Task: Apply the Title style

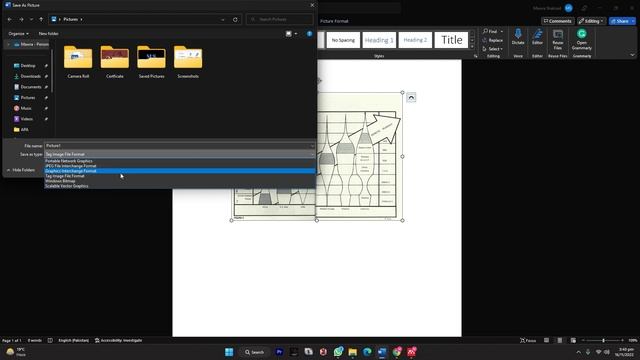Action: 451,40
